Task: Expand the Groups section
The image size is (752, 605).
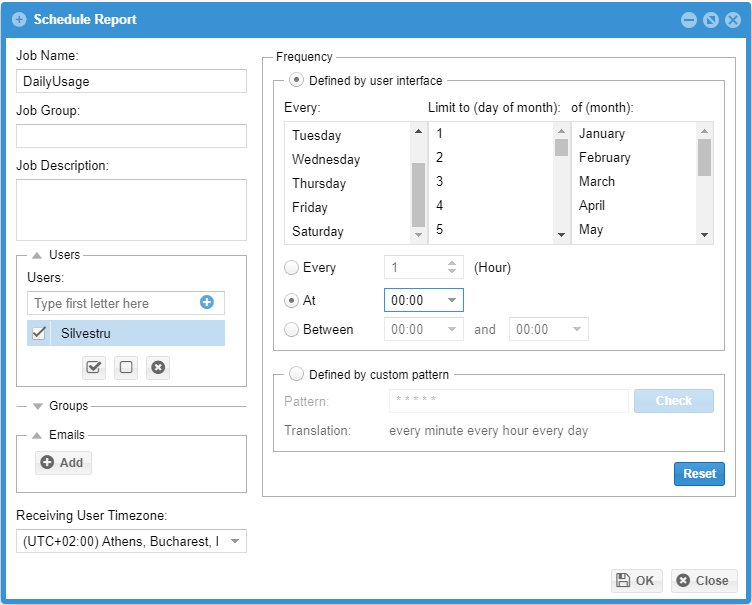Action: [38, 406]
